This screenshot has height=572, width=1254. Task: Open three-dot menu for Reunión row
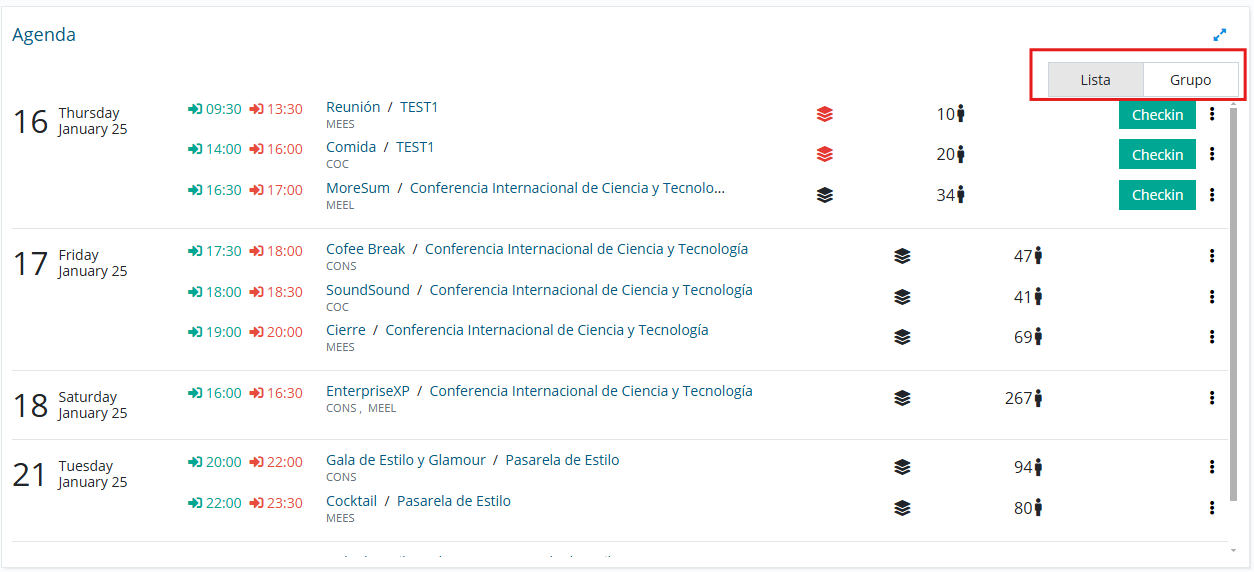(1212, 114)
